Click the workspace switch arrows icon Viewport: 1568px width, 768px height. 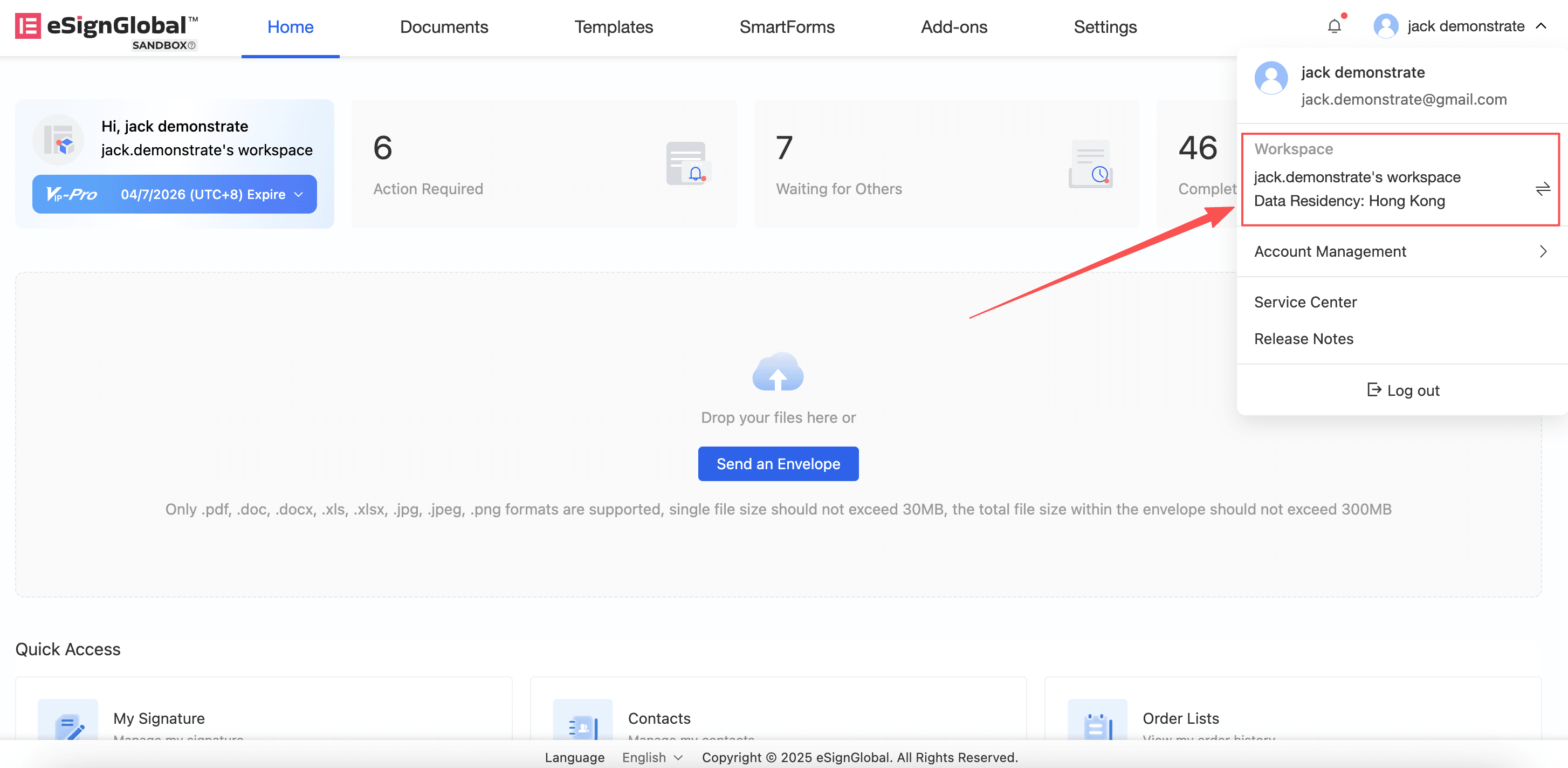pyautogui.click(x=1543, y=189)
